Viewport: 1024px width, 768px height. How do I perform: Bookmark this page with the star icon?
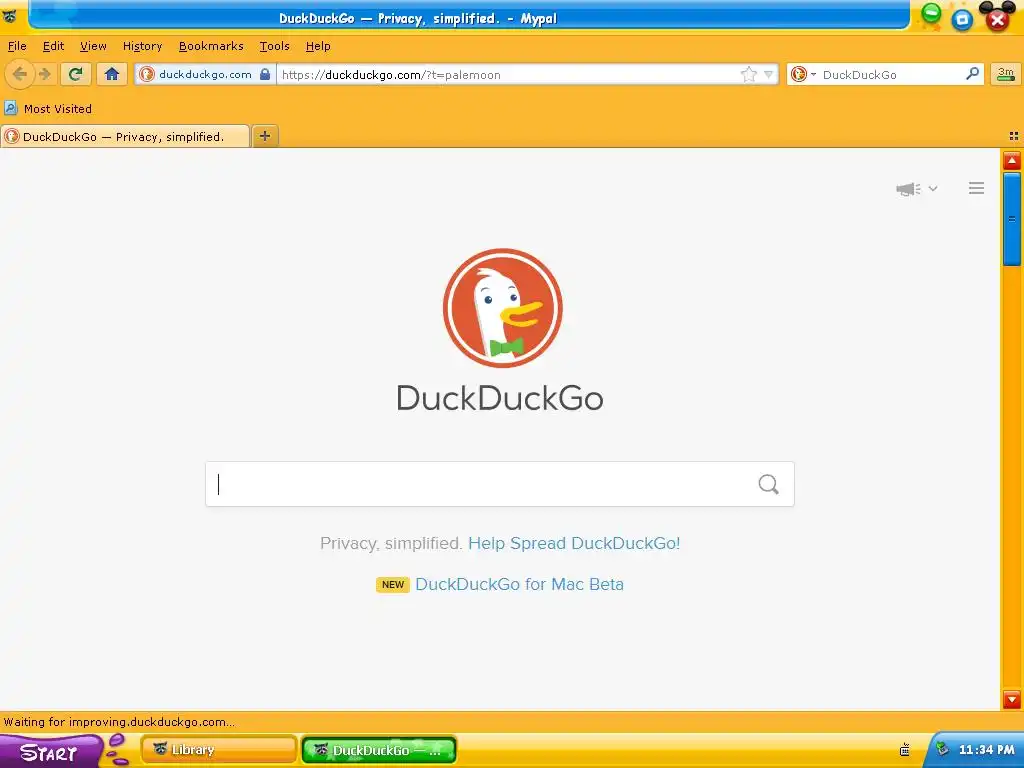[x=748, y=74]
